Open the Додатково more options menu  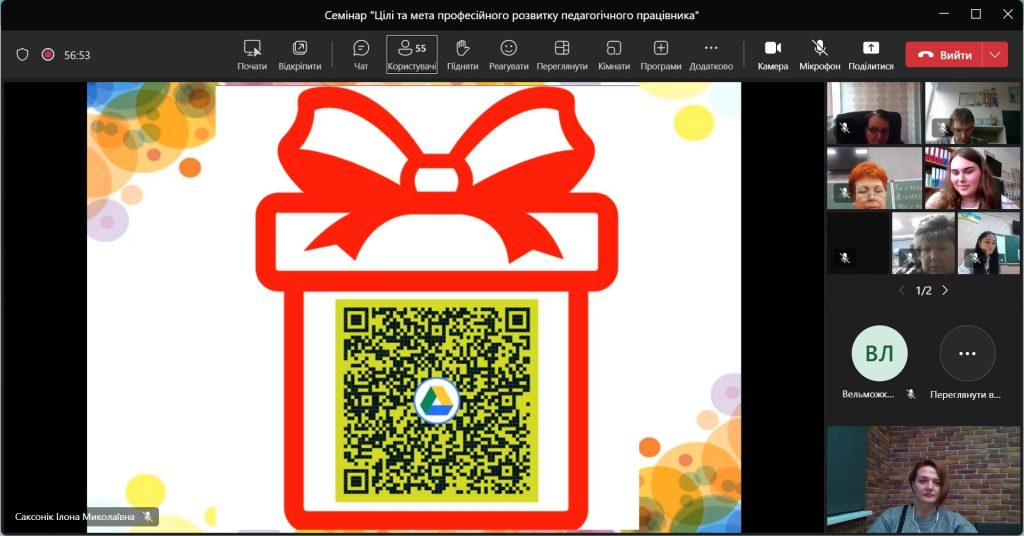click(711, 55)
